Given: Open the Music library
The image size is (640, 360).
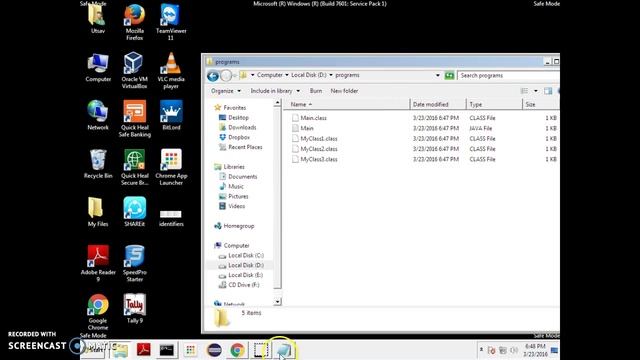Looking at the screenshot, I should (x=236, y=187).
